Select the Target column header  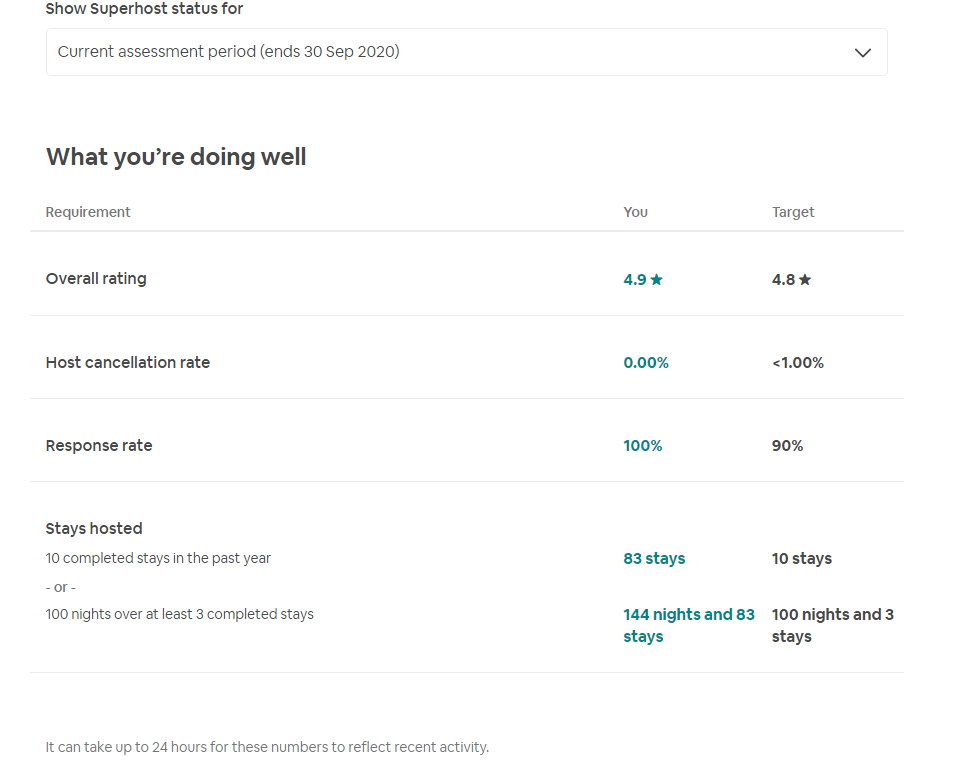793,212
